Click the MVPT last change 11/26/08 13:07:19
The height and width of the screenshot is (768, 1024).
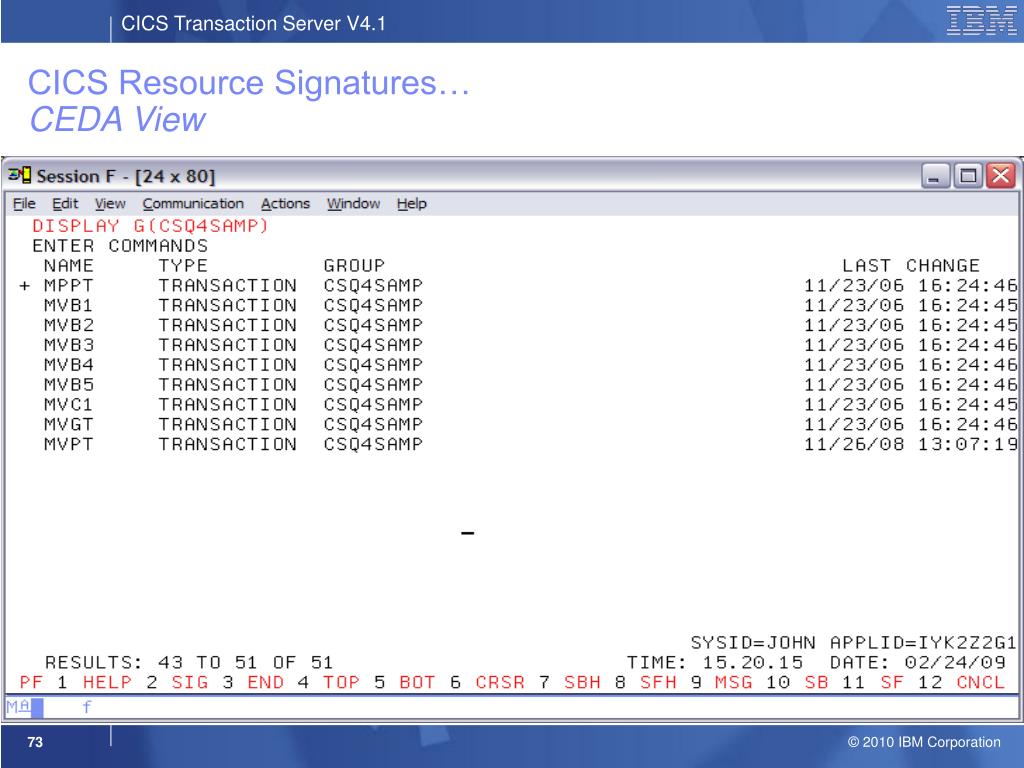(x=910, y=444)
